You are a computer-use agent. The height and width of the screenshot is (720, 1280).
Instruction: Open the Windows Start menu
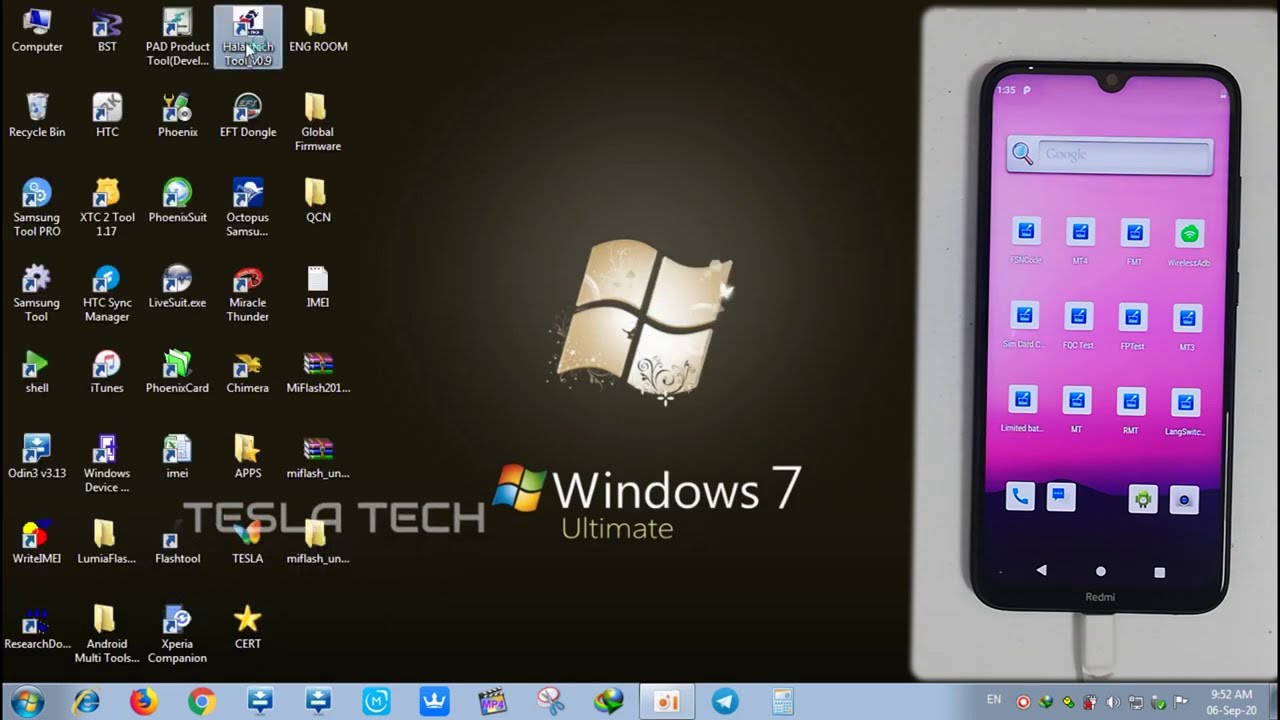tap(27, 702)
